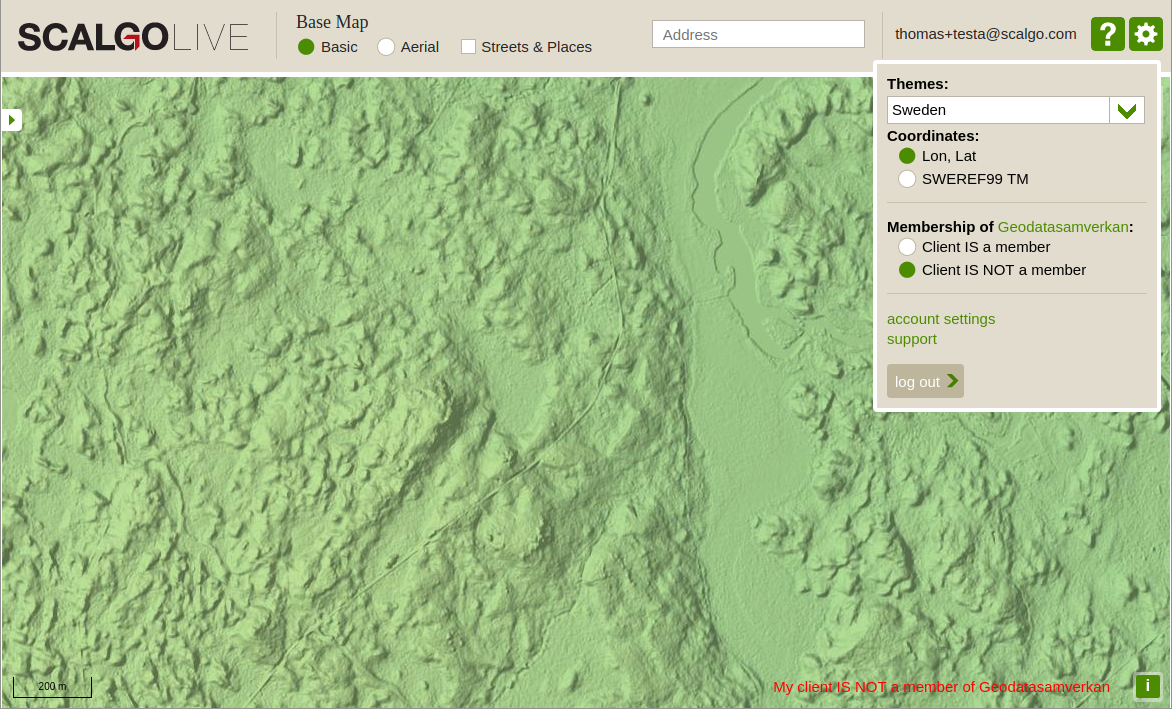This screenshot has width=1172, height=709.
Task: Click the 200 m scale bar
Action: pyautogui.click(x=52, y=687)
